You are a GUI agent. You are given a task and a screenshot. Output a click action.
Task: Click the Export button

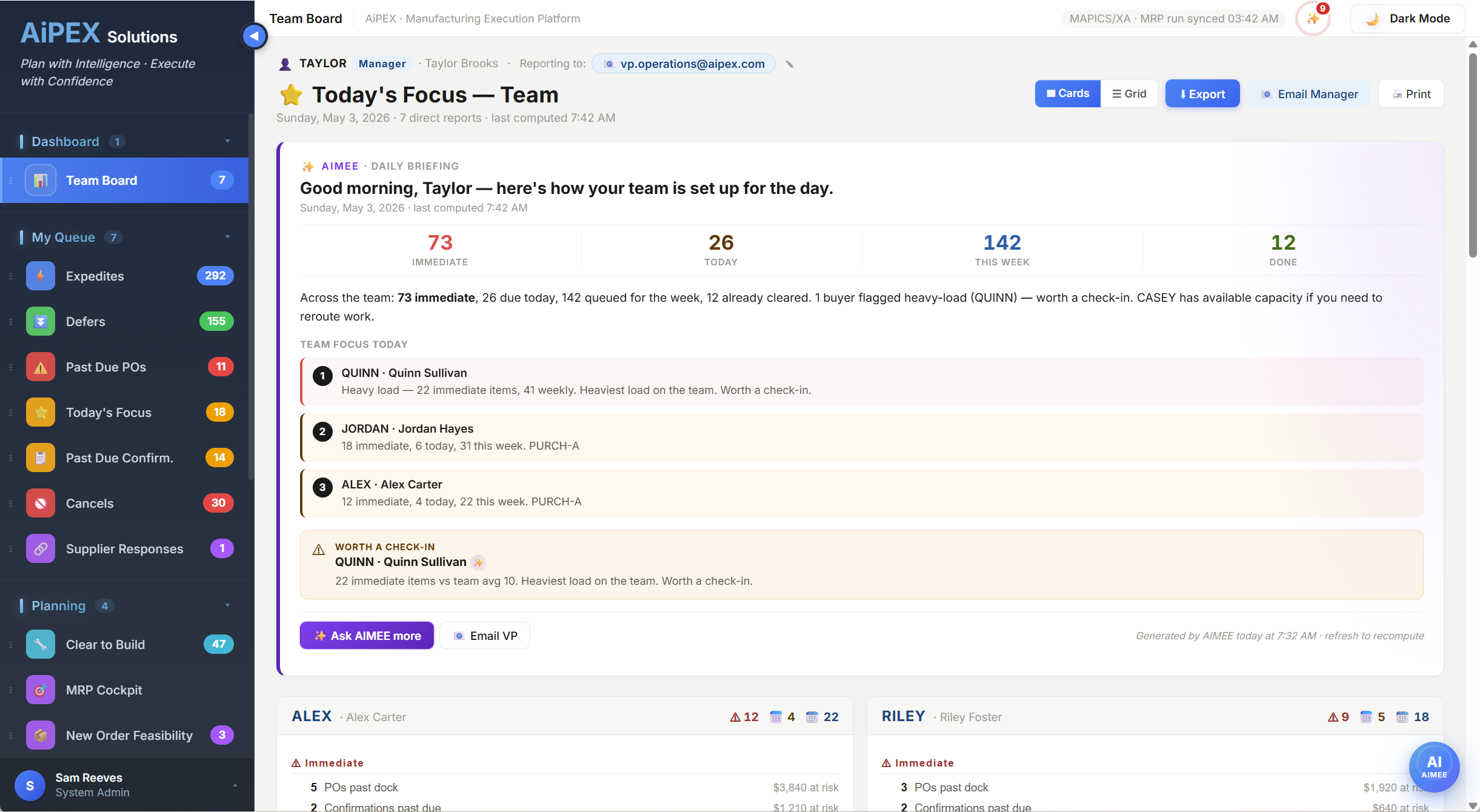1202,94
